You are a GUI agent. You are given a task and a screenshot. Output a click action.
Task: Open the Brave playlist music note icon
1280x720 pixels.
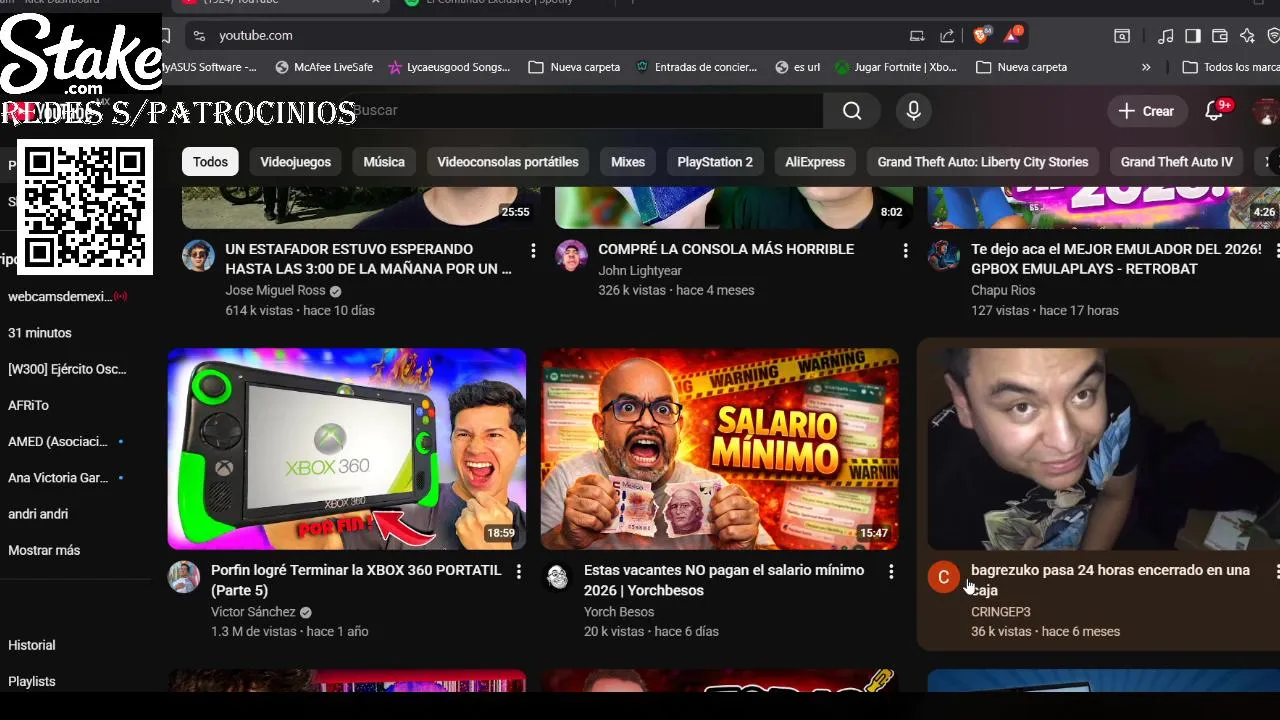pyautogui.click(x=1165, y=36)
